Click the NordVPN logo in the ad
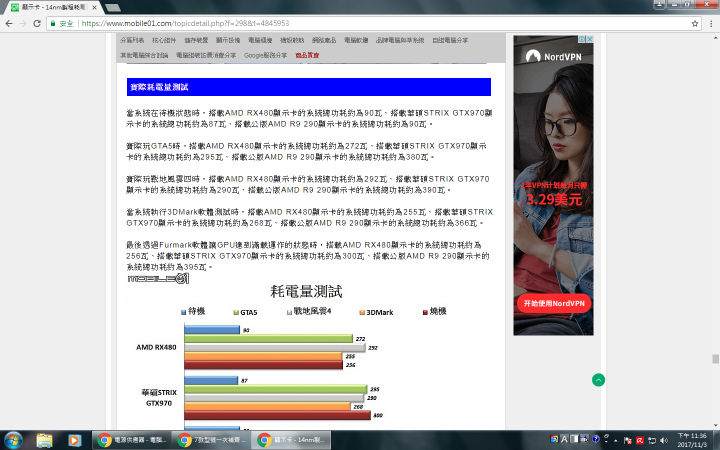720x450 pixels. click(553, 56)
